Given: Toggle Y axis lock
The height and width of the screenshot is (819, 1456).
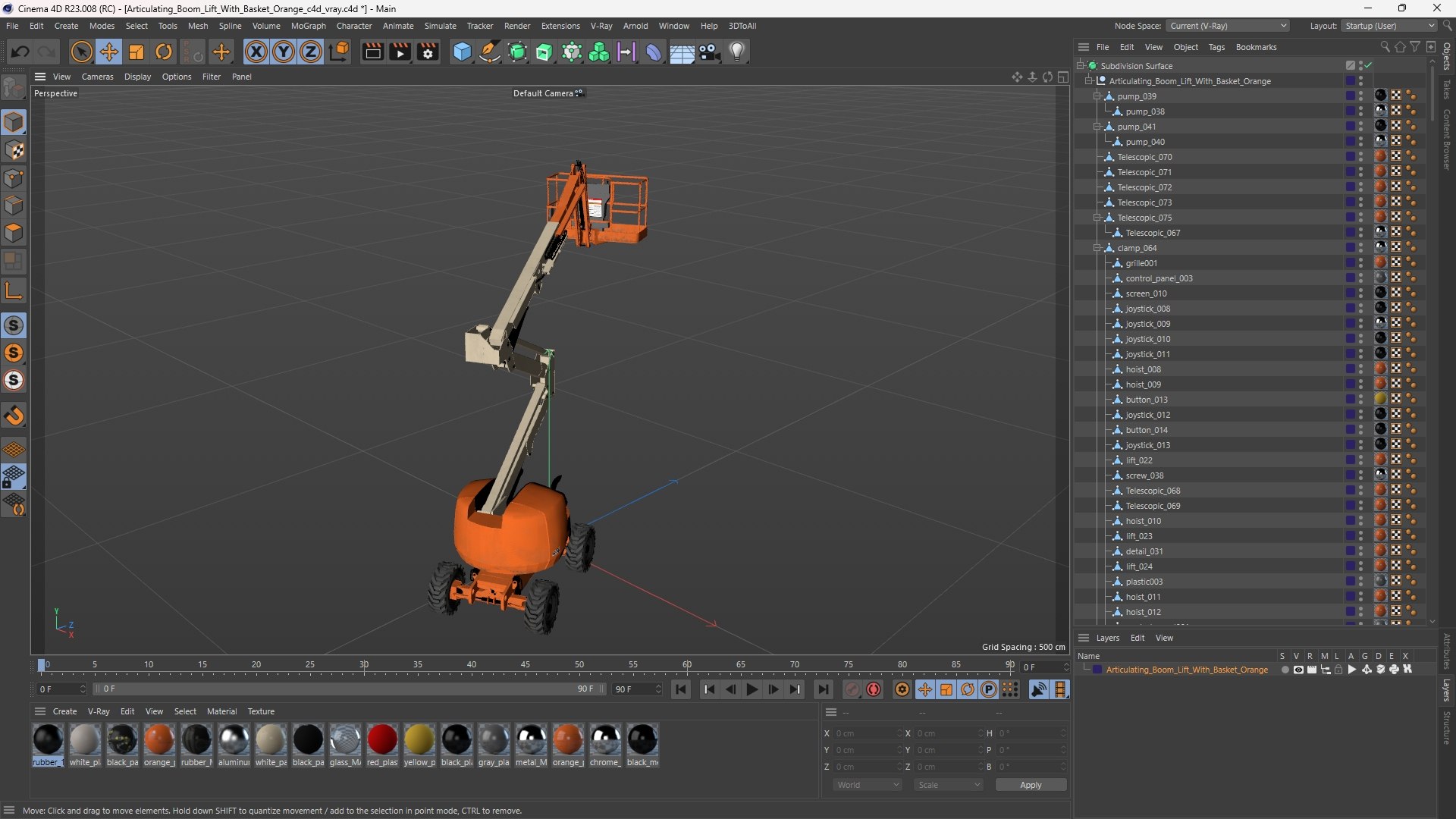Looking at the screenshot, I should (284, 52).
